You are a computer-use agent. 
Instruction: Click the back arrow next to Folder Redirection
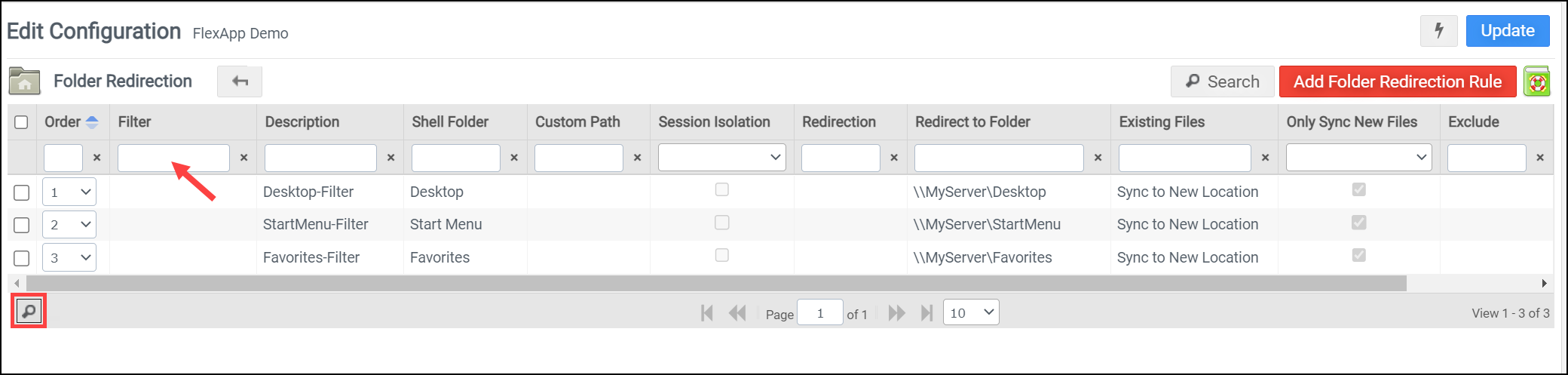pos(240,81)
